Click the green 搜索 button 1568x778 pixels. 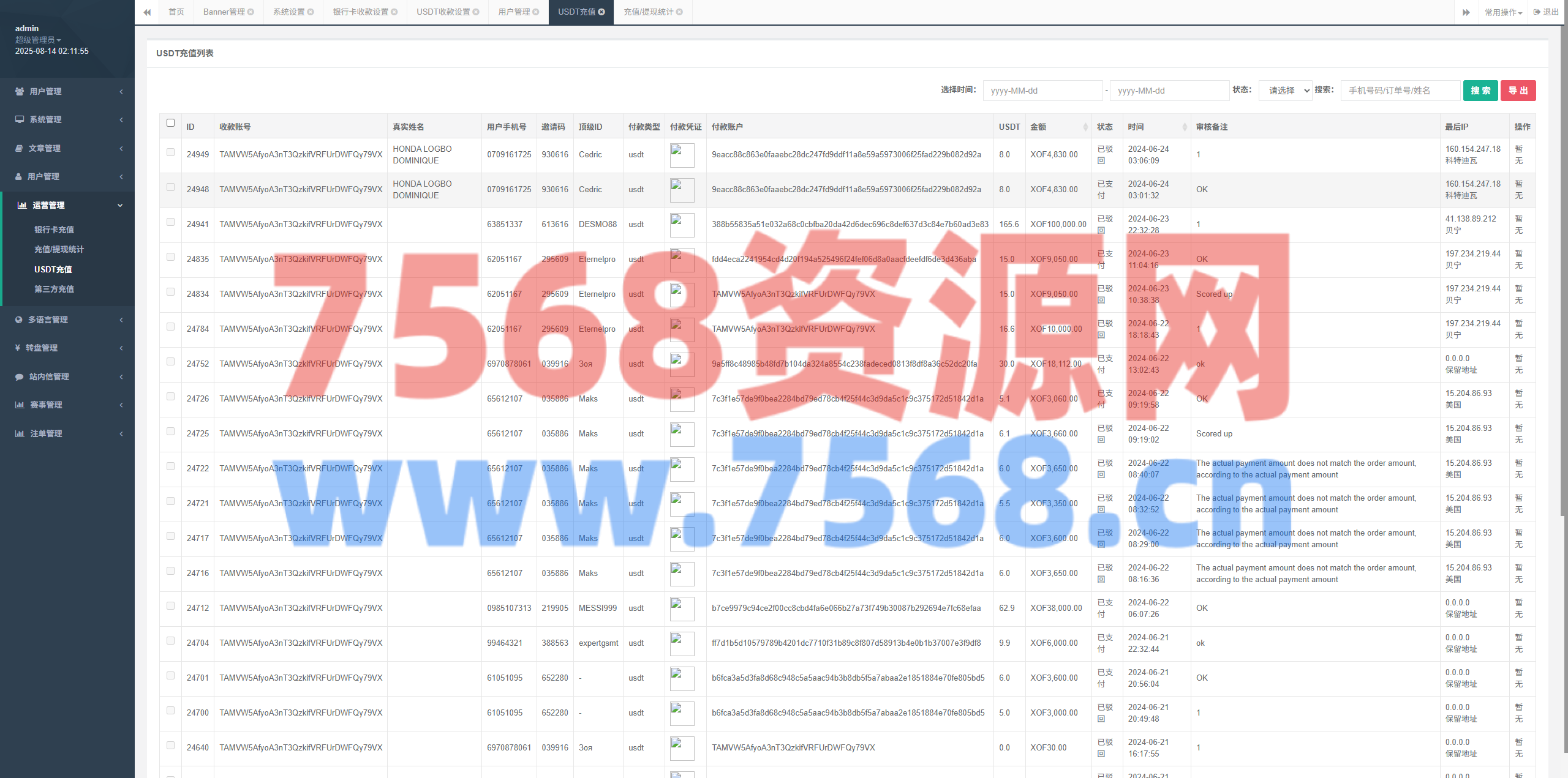(1480, 91)
